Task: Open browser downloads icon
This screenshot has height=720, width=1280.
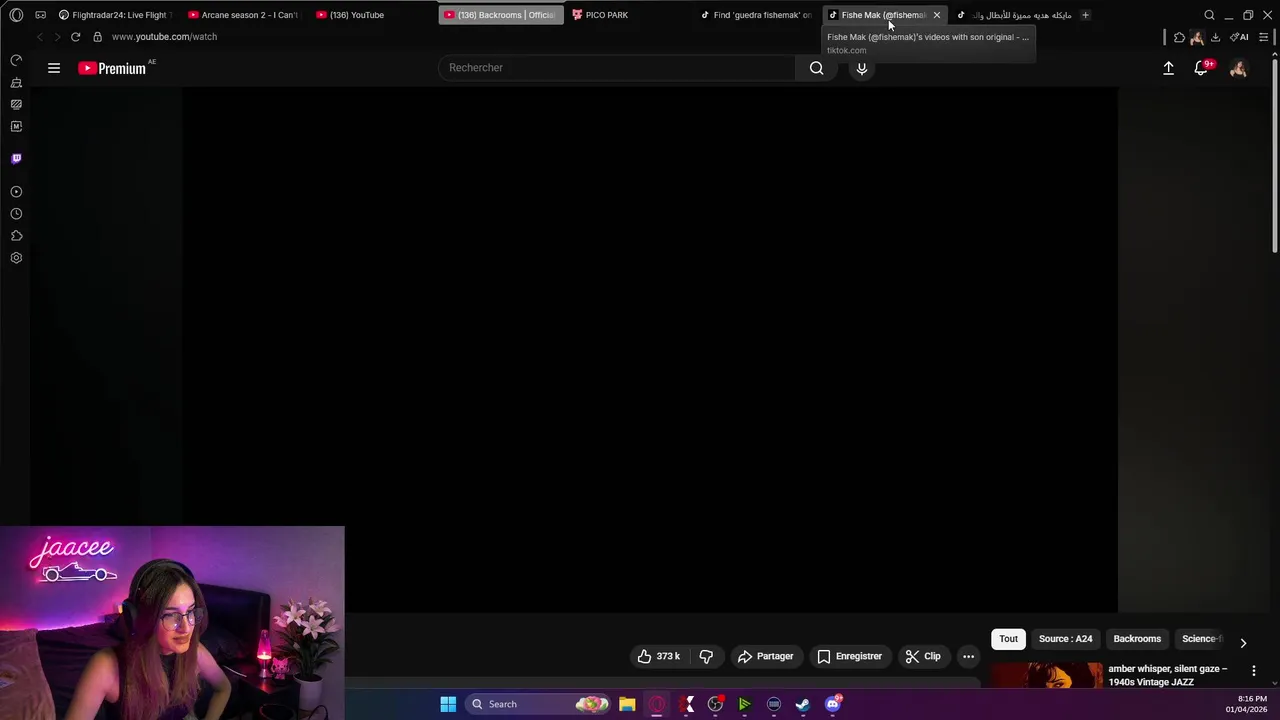Action: click(1215, 37)
